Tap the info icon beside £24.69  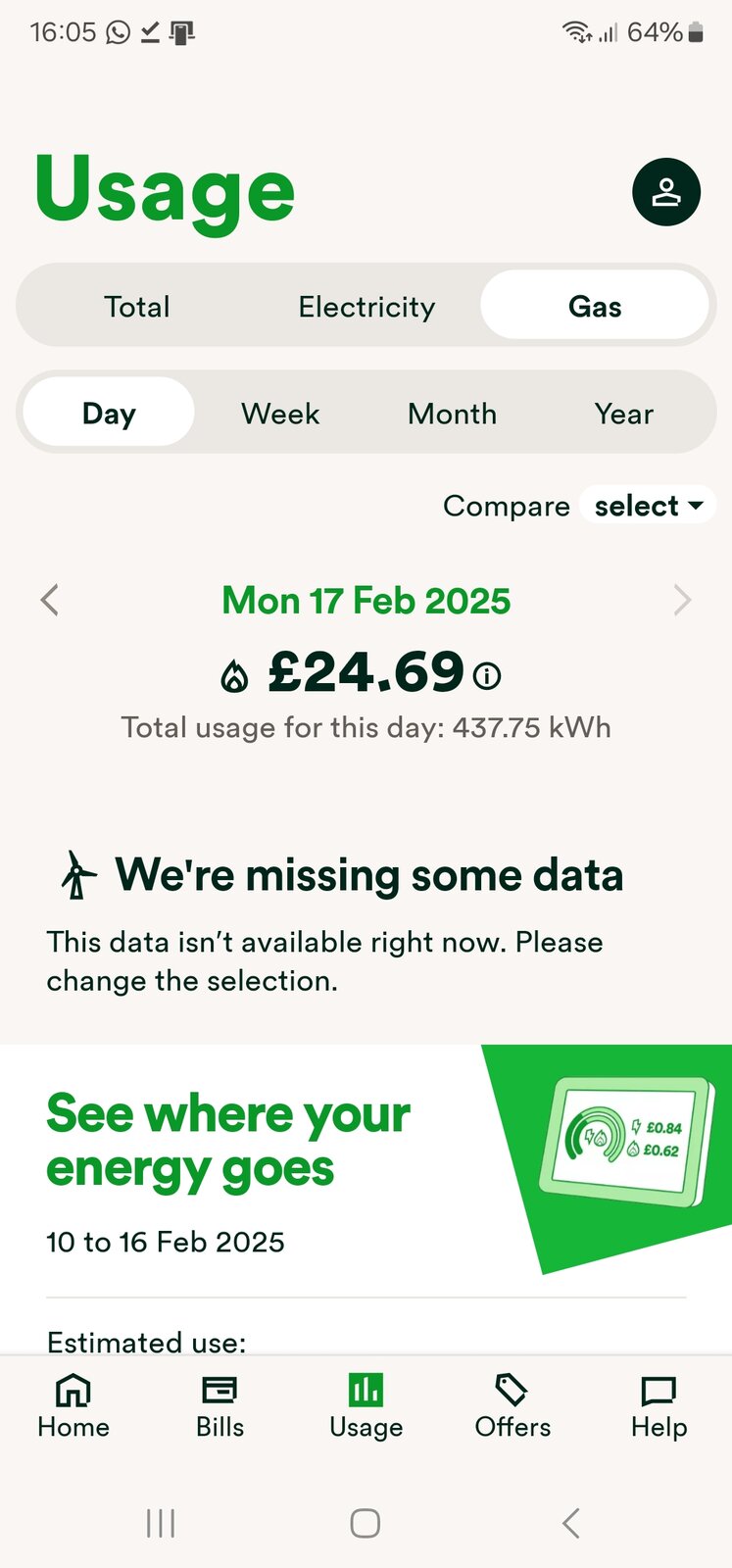pos(487,675)
